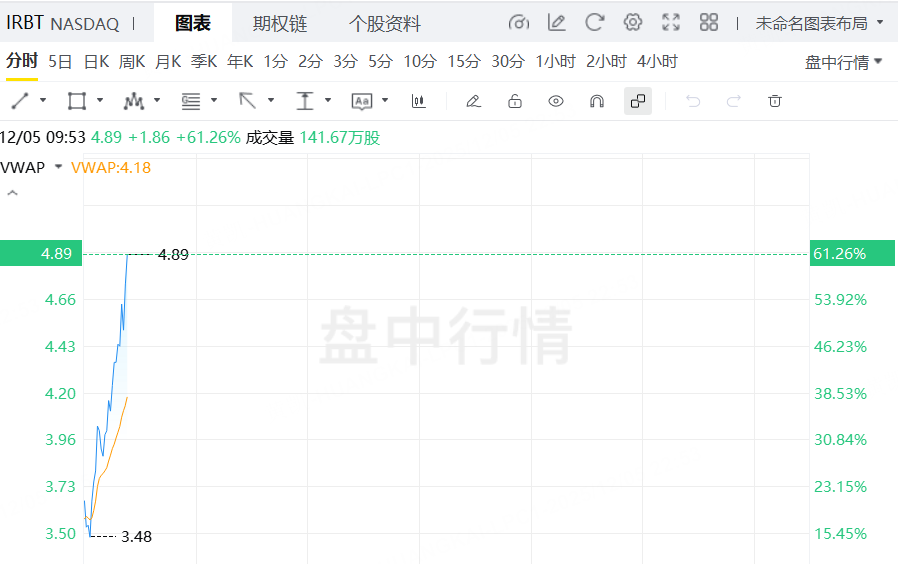Select the text annotation tool
Viewport: 898px width, 564px height.
click(362, 101)
